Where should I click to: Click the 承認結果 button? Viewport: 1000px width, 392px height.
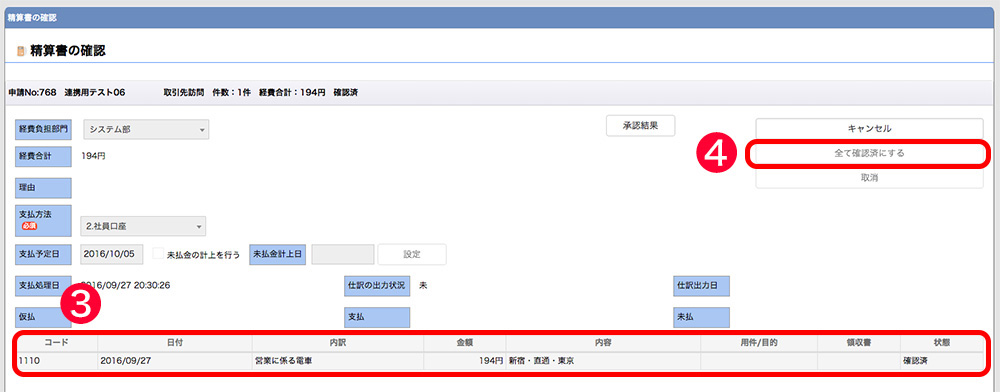point(640,126)
